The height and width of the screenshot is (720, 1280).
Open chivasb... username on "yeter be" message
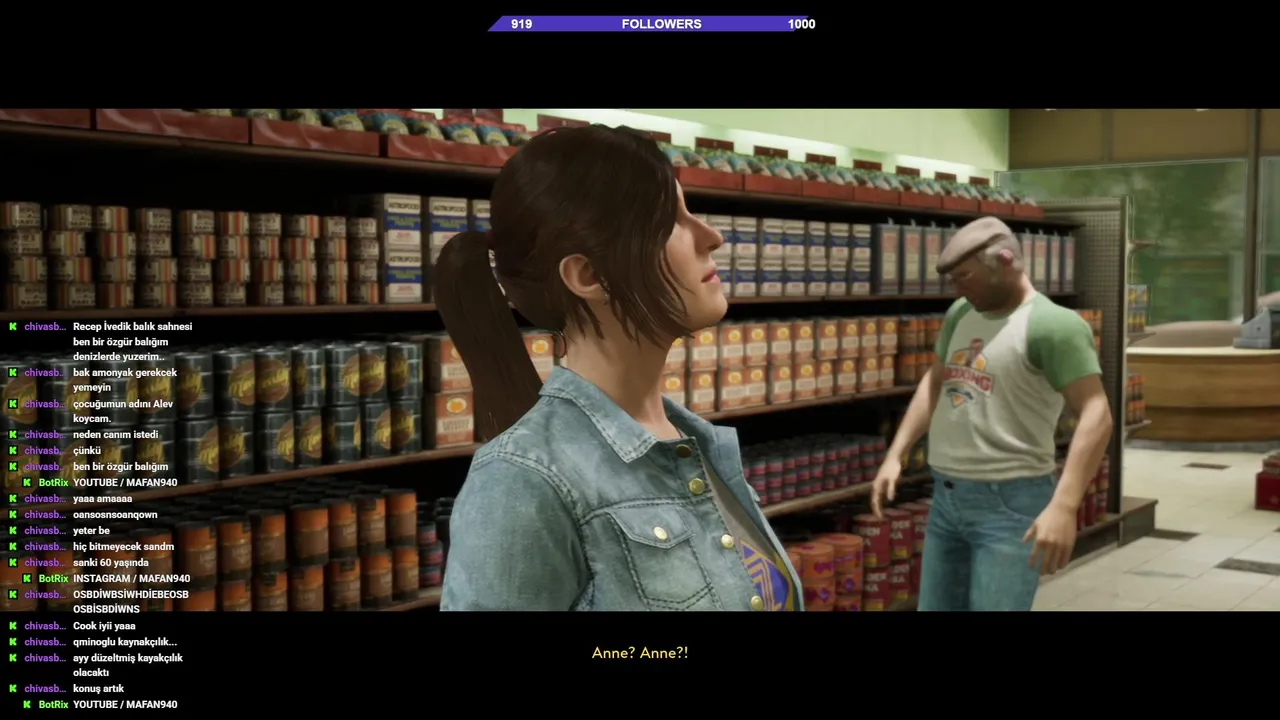45,531
